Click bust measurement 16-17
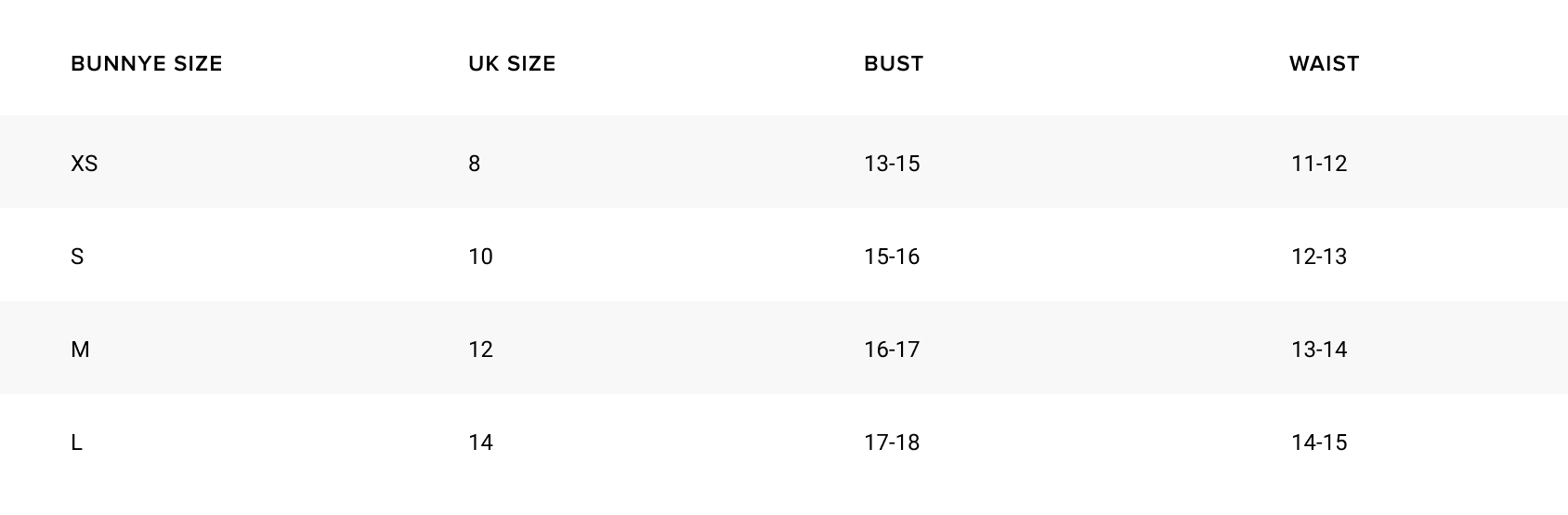This screenshot has width=1568, height=515. click(x=892, y=350)
